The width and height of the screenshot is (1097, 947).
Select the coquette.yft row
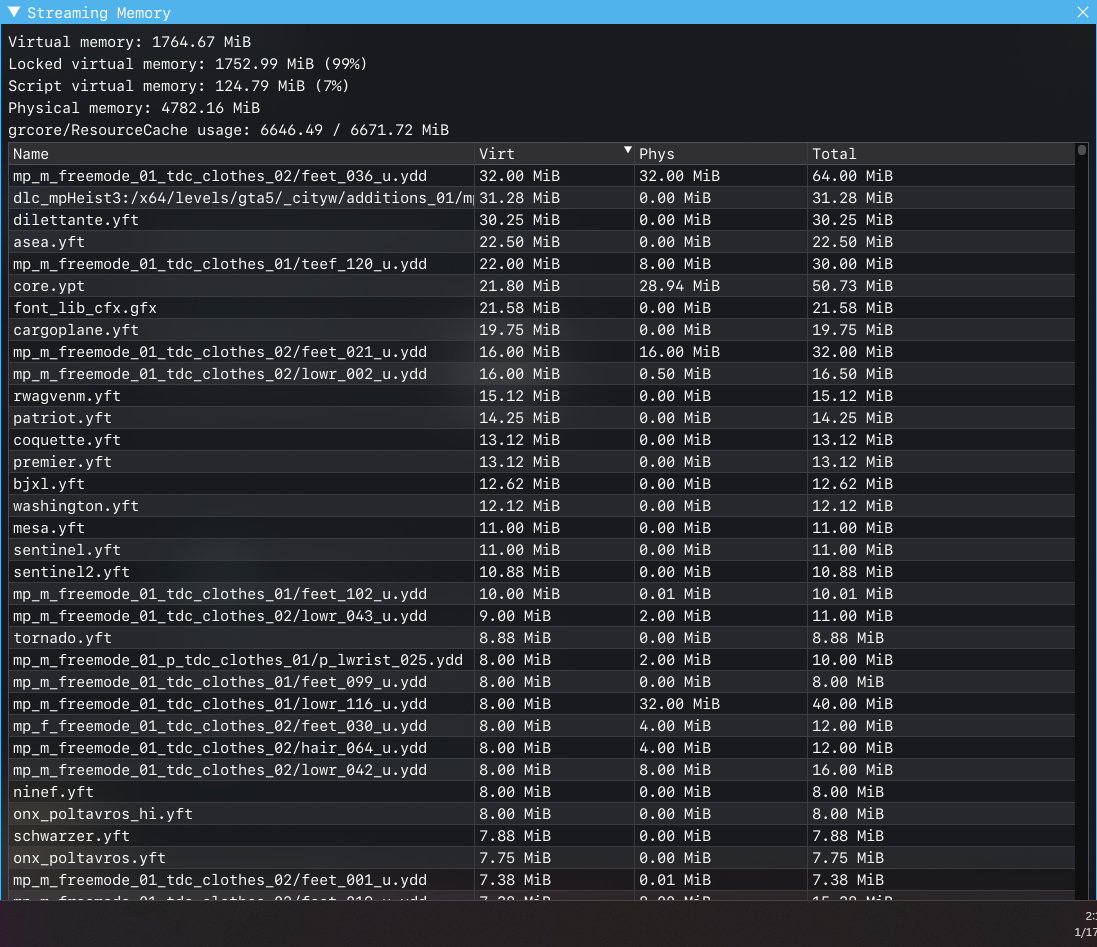[542, 440]
